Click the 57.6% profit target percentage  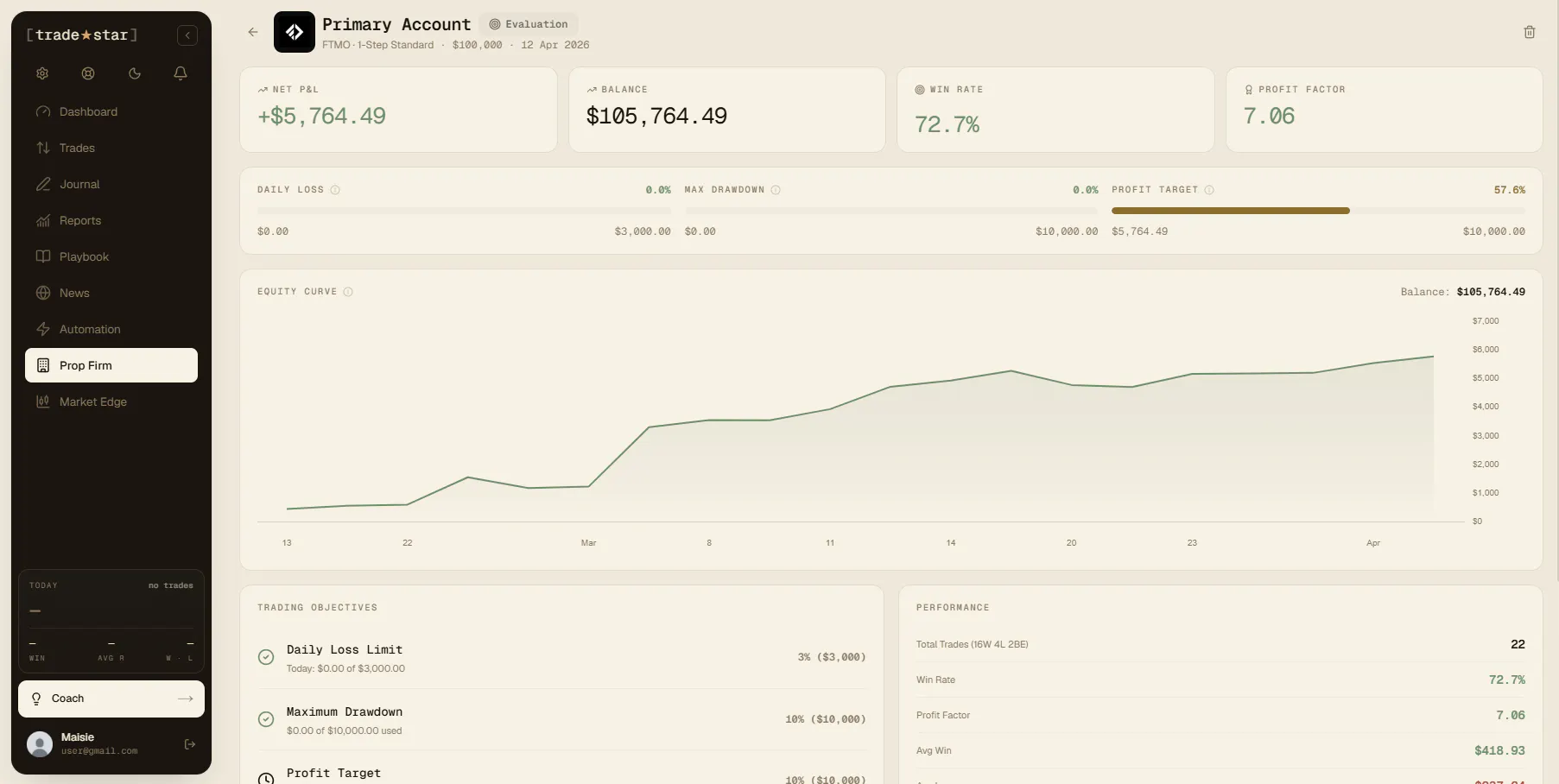tap(1510, 190)
